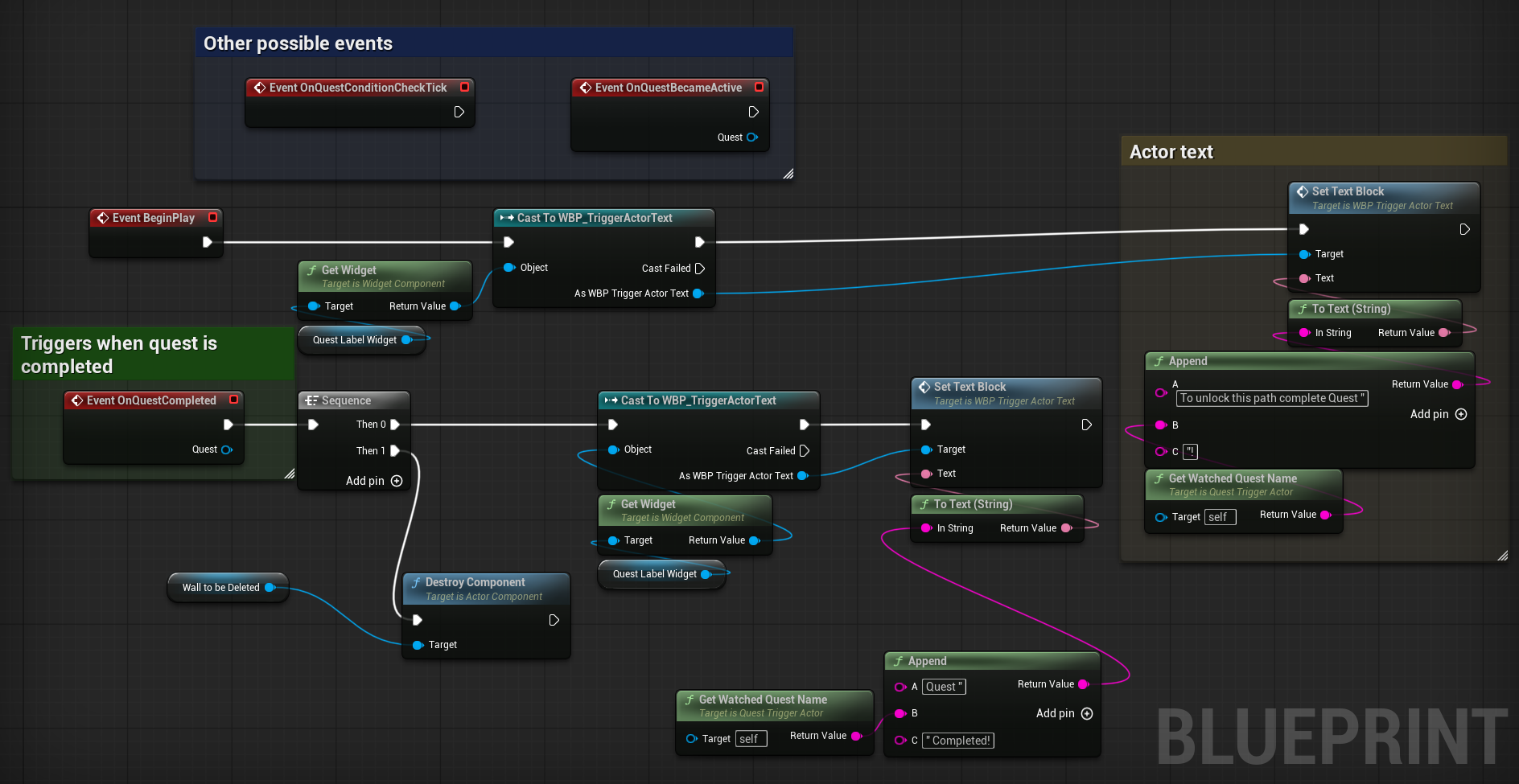This screenshot has width=1519, height=784.
Task: Open the self dropdown on bottom Get Watched Quest Name
Action: click(x=750, y=738)
